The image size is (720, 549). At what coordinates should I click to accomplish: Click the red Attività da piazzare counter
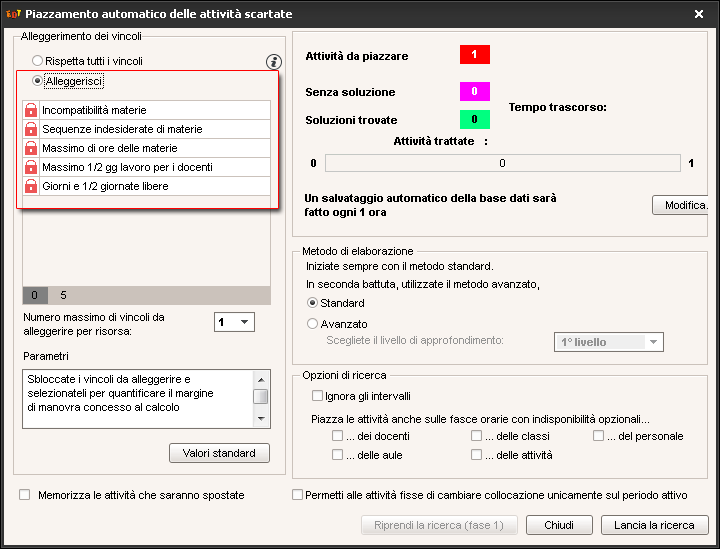click(475, 55)
